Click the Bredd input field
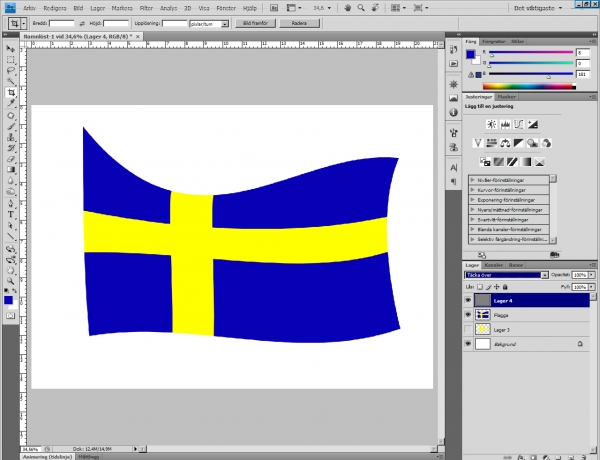Screen dimensions: 600x460 point(62,24)
